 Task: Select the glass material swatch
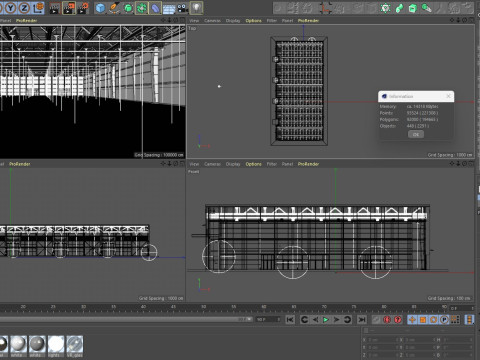[75, 346]
